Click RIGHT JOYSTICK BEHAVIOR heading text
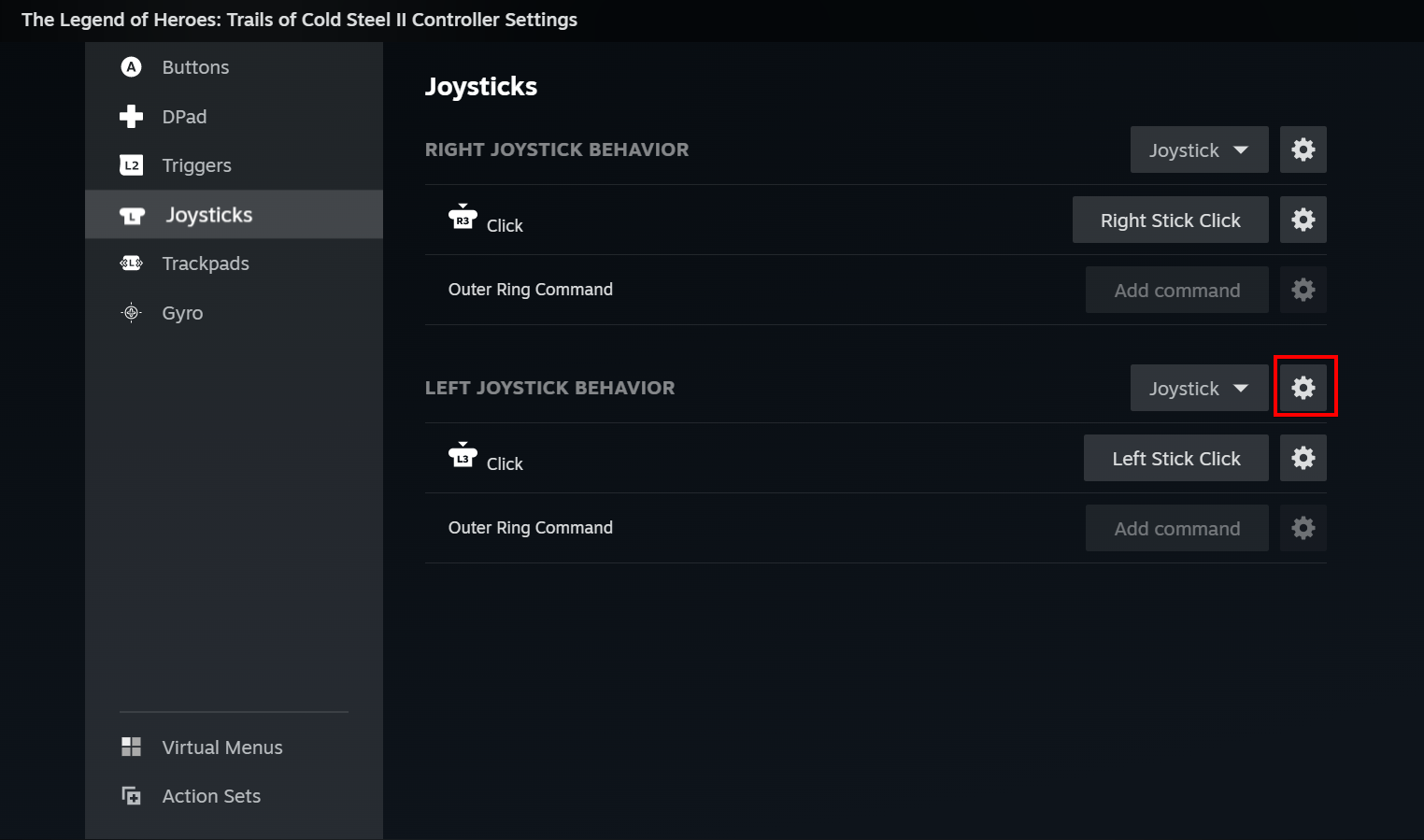The height and width of the screenshot is (840, 1424). (557, 149)
